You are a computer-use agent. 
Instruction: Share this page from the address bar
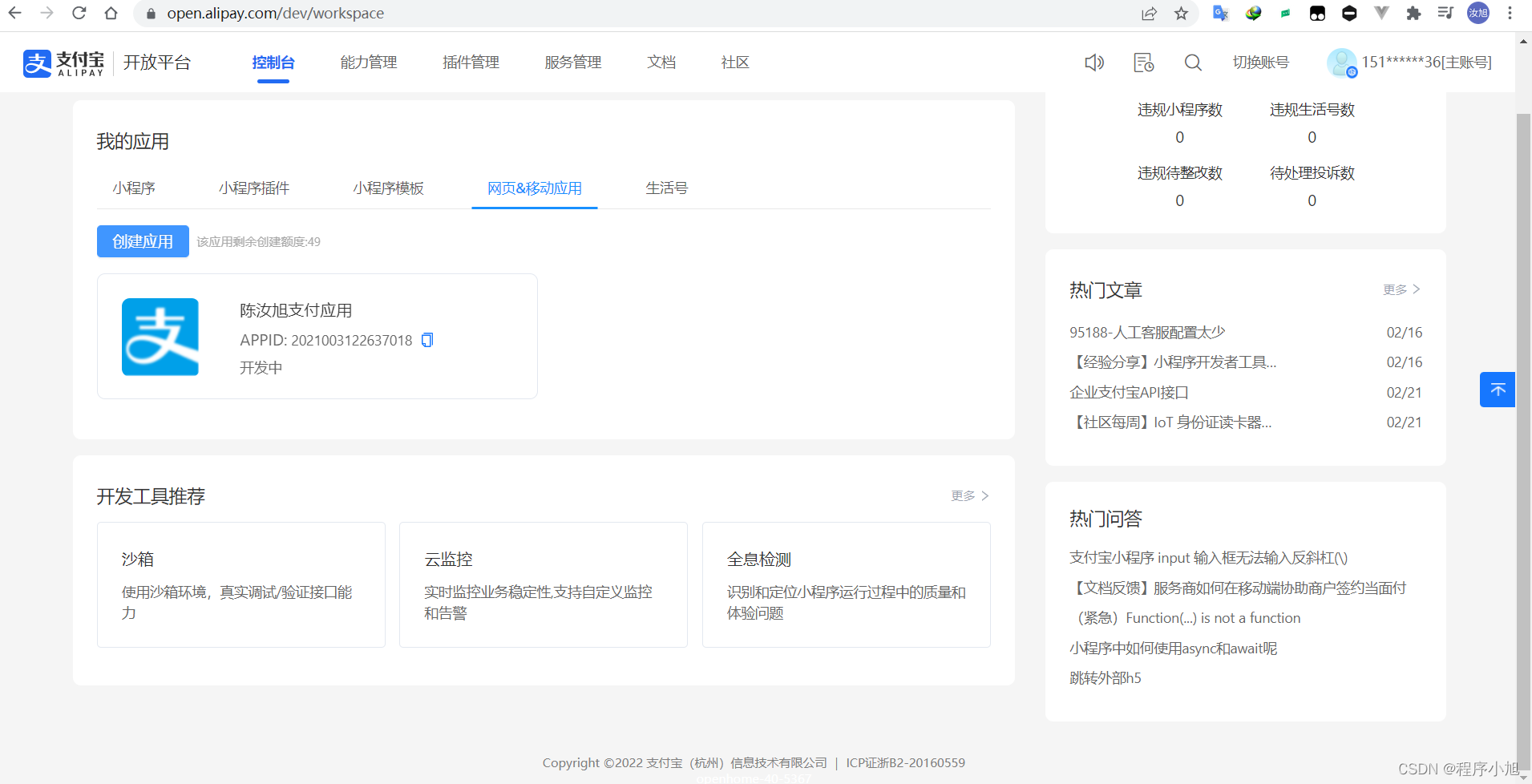tap(1149, 13)
